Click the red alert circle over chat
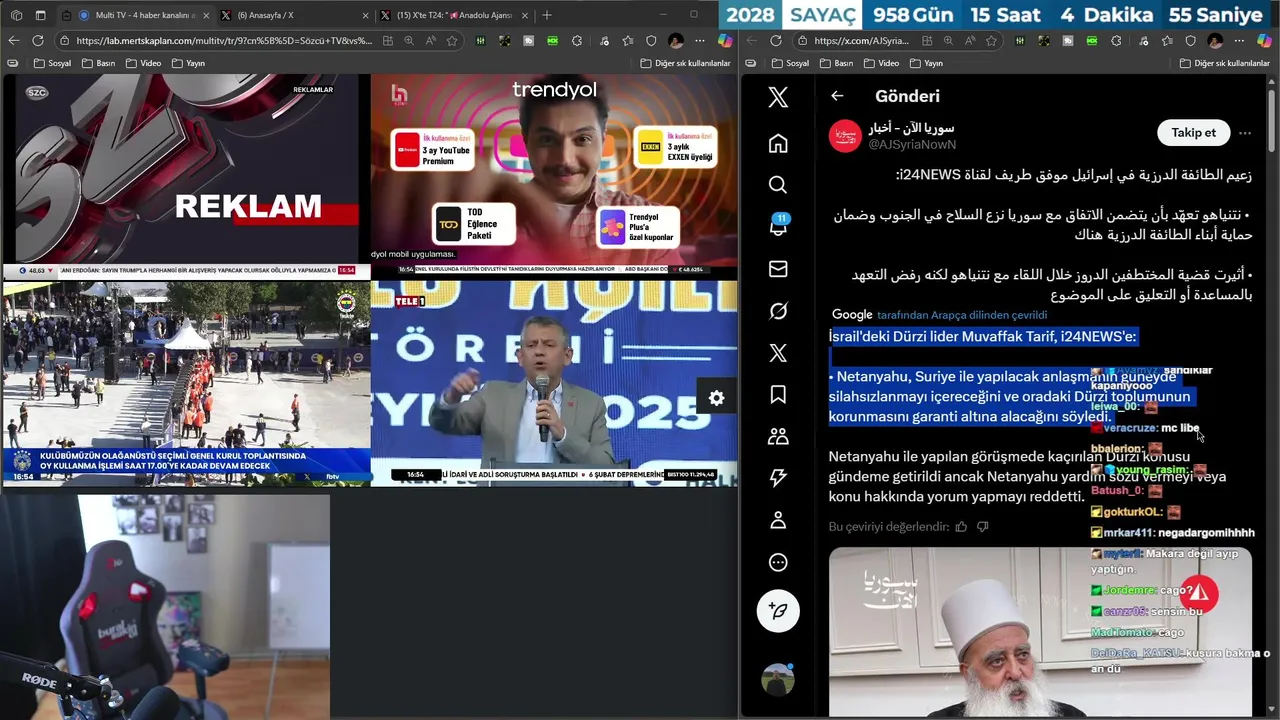Viewport: 1280px width, 720px height. pos(1199,595)
